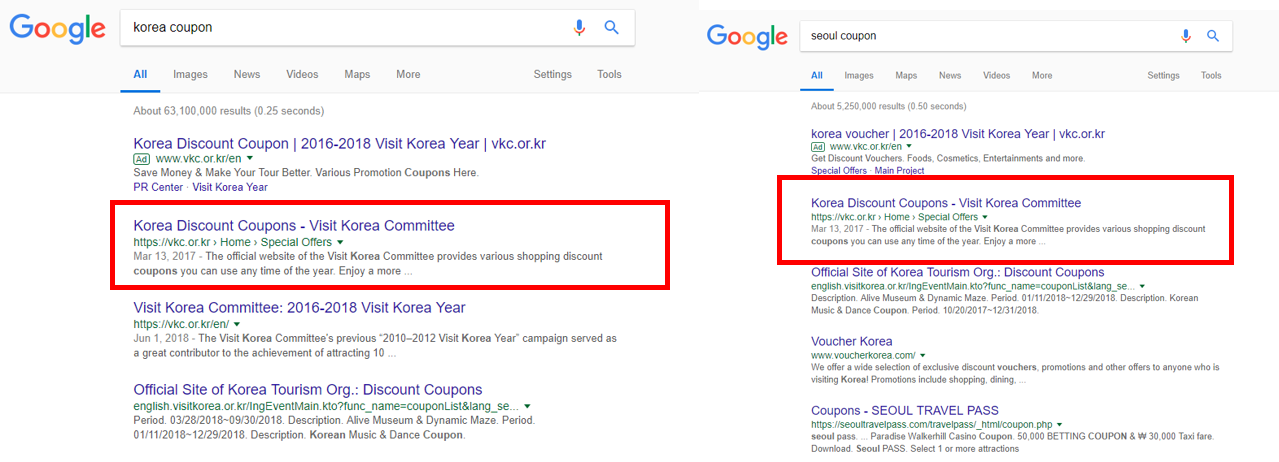Expand arrow after Special Offers in korea coupon window

coord(340,242)
